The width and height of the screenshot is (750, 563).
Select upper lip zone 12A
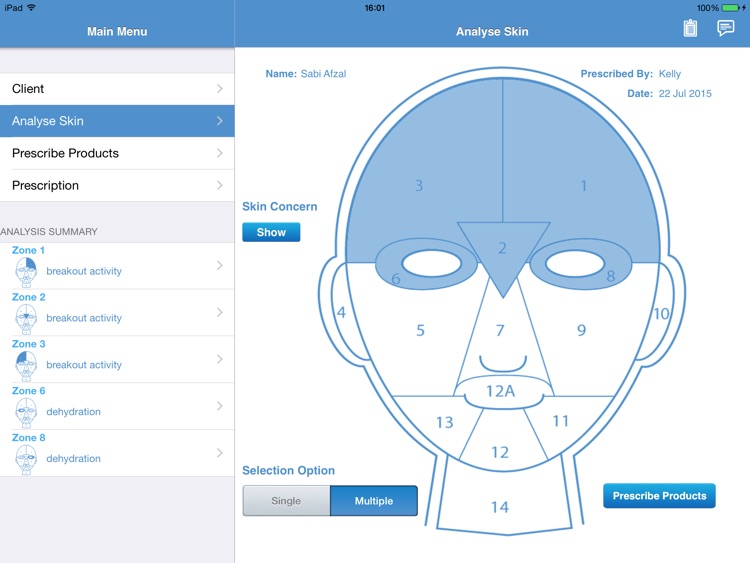500,391
